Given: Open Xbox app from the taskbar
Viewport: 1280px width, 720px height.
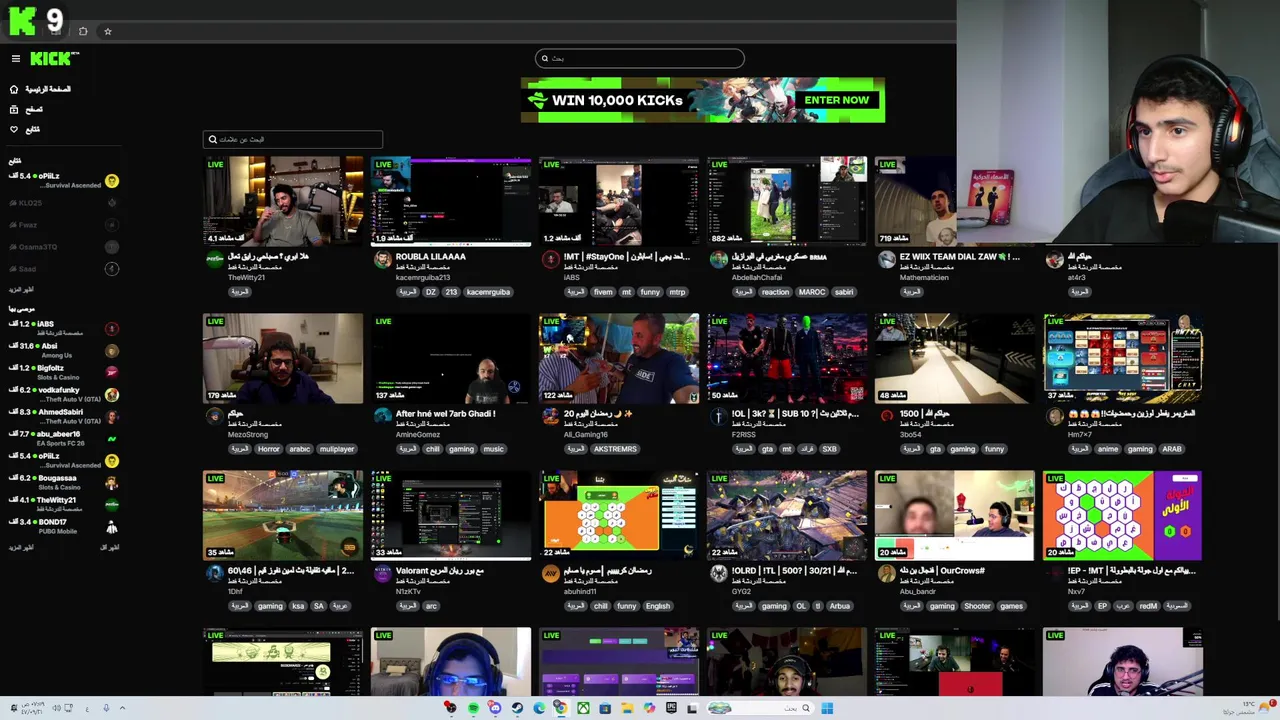Looking at the screenshot, I should tap(583, 708).
